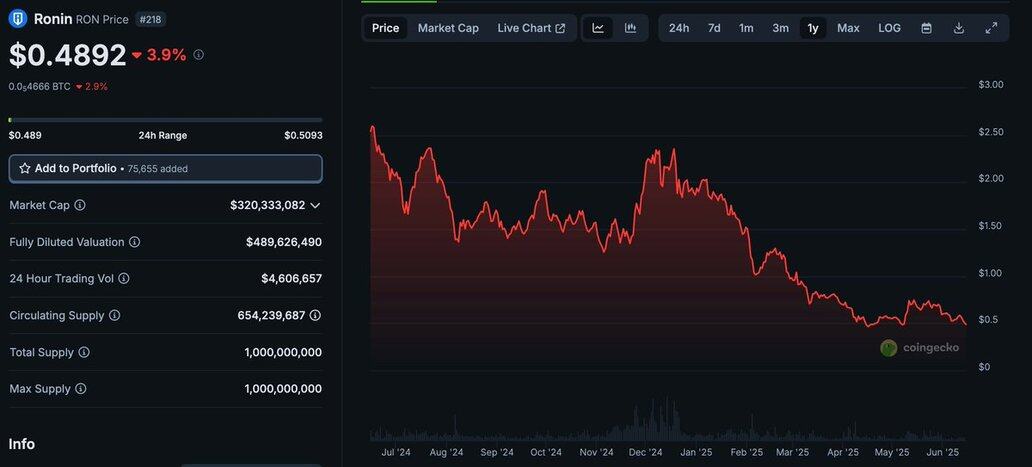
Task: Click the 24h Range progress bar
Action: 166,120
